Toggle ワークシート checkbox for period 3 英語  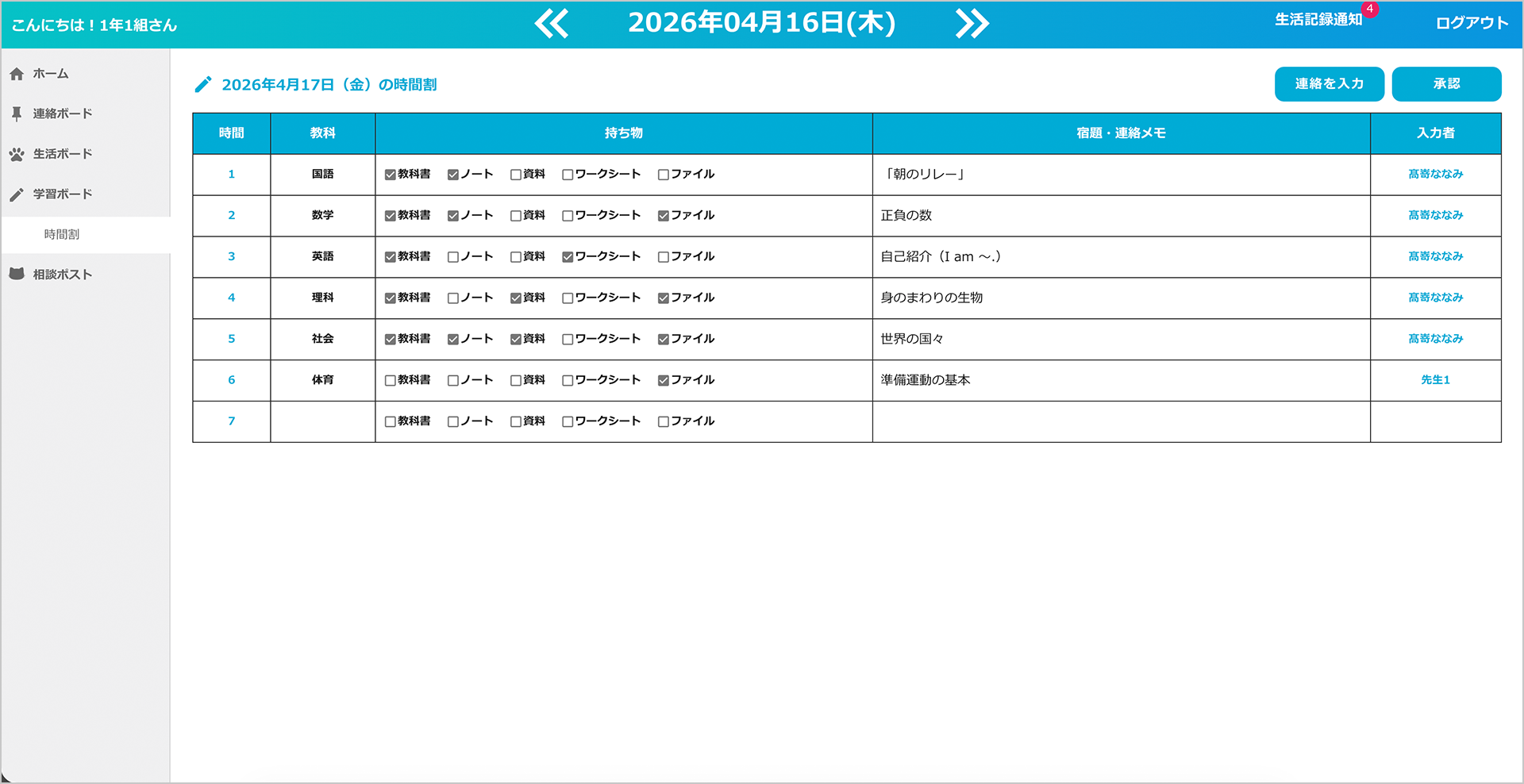[568, 257]
